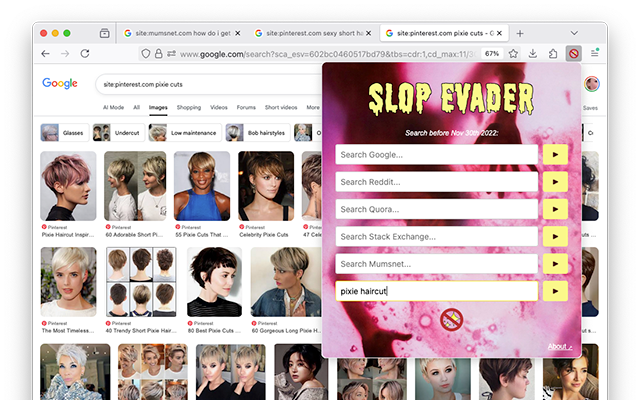Click the Search Reddit input field

tap(436, 182)
